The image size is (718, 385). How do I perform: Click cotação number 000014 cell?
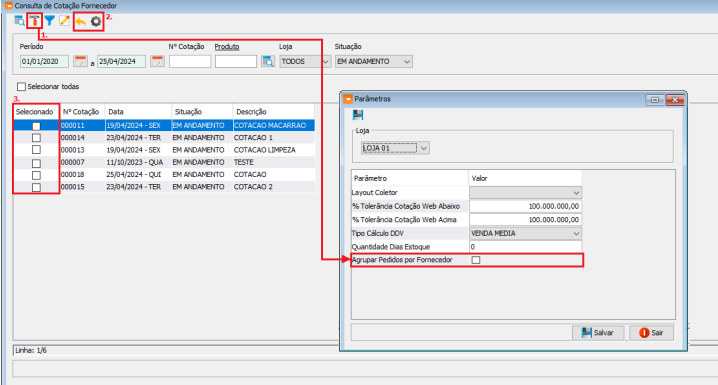tap(82, 138)
